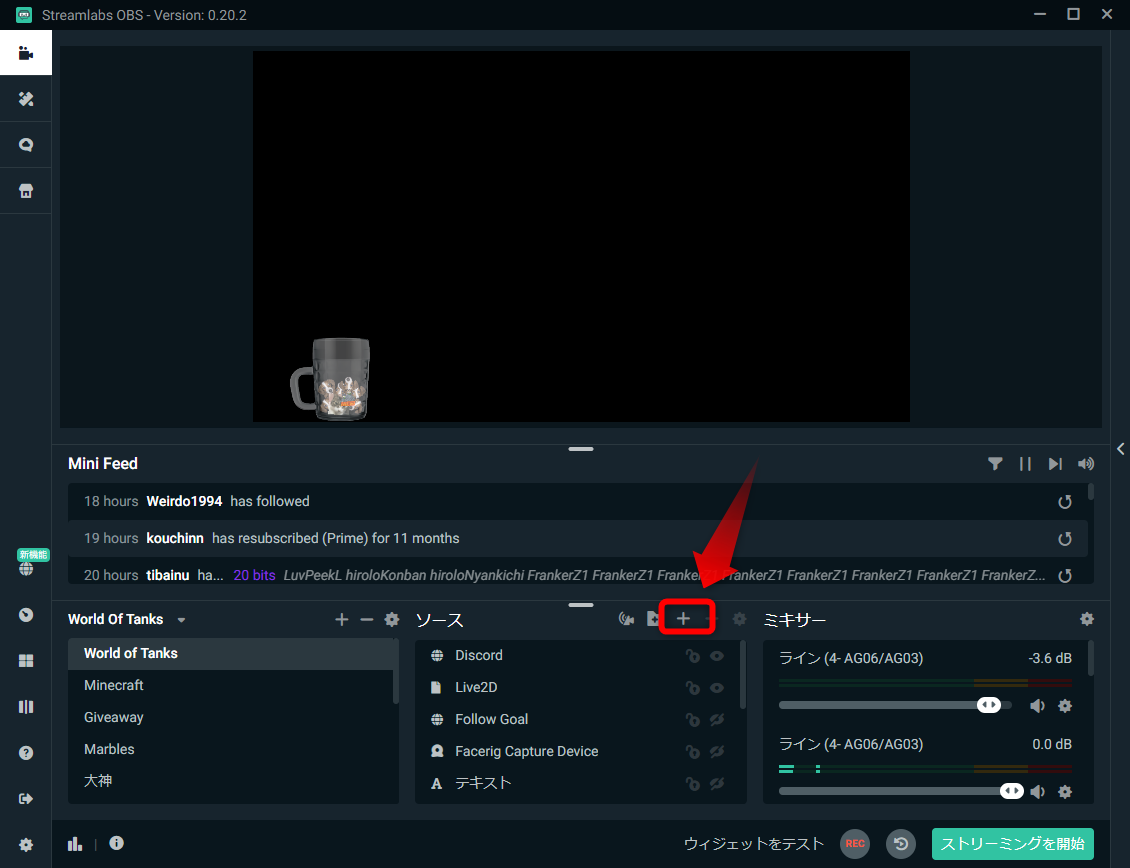This screenshot has height=868, width=1130.
Task: Toggle studio mode columns icon
Action: [x=26, y=707]
